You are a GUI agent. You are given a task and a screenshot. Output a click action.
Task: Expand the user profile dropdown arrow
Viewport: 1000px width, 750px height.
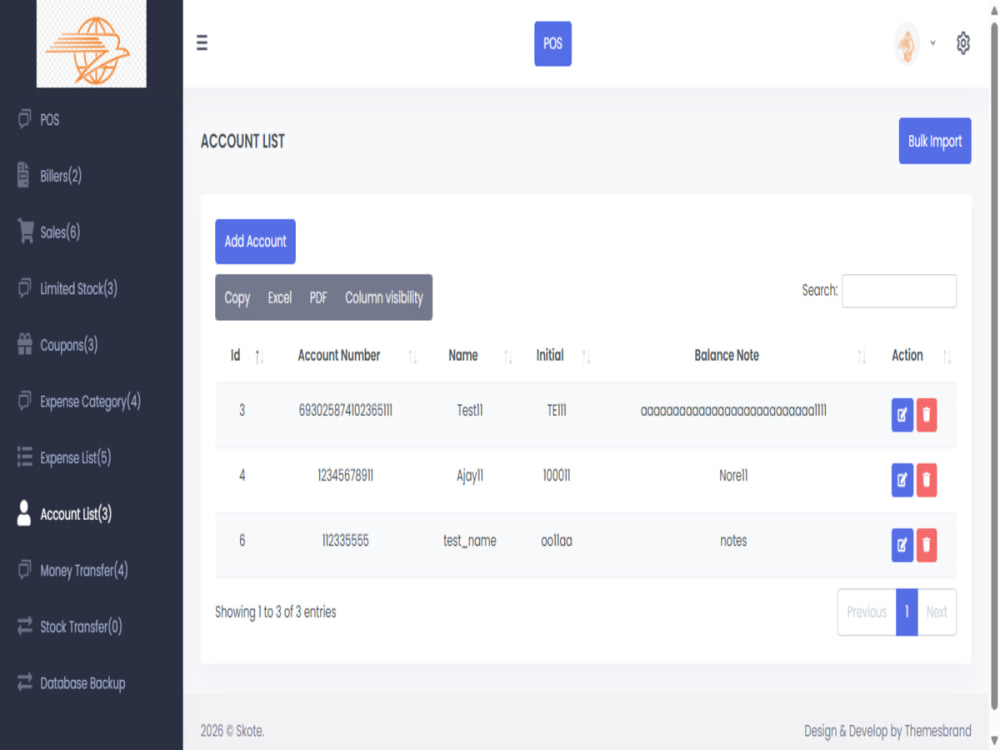[932, 43]
